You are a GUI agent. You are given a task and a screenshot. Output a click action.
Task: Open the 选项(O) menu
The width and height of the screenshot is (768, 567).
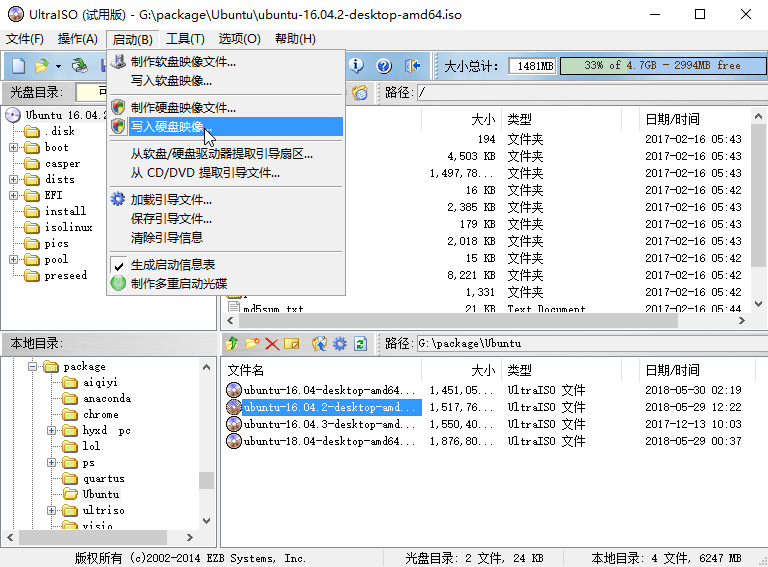pos(240,39)
